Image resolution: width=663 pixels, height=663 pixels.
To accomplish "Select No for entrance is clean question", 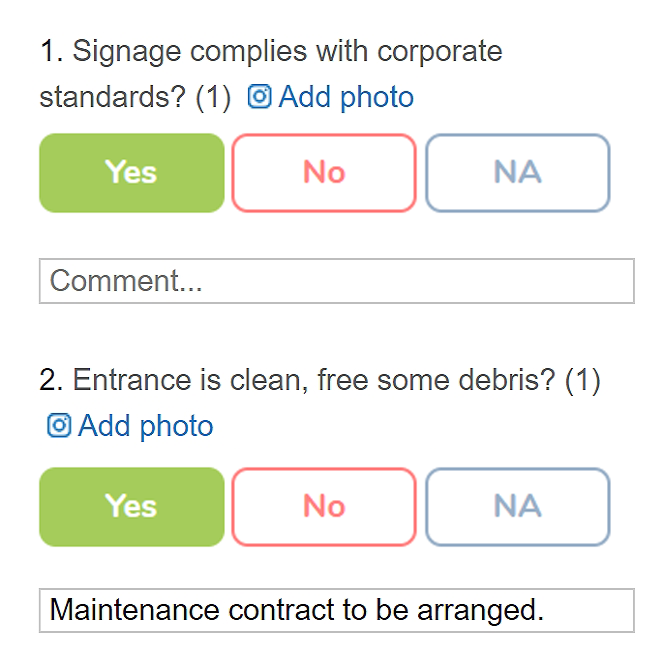I will (x=324, y=507).
